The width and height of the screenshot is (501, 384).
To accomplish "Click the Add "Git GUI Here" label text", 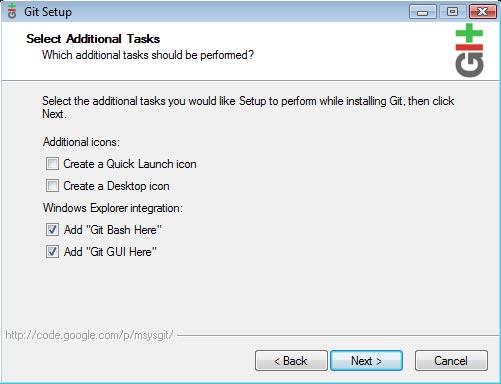I will click(110, 252).
